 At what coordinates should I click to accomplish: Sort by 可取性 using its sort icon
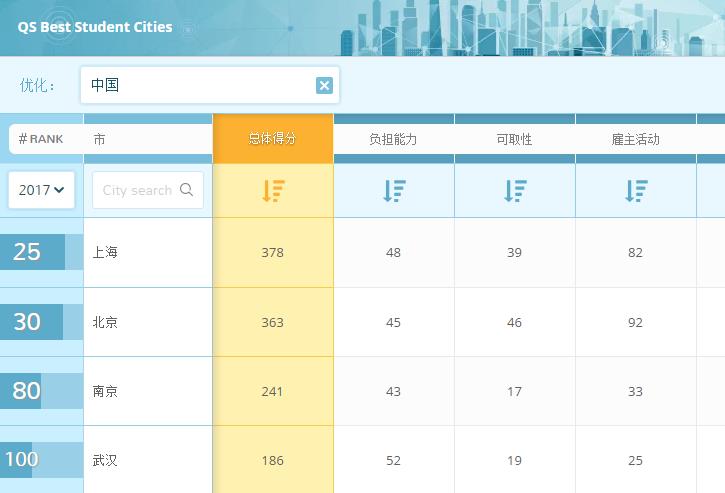(515, 191)
